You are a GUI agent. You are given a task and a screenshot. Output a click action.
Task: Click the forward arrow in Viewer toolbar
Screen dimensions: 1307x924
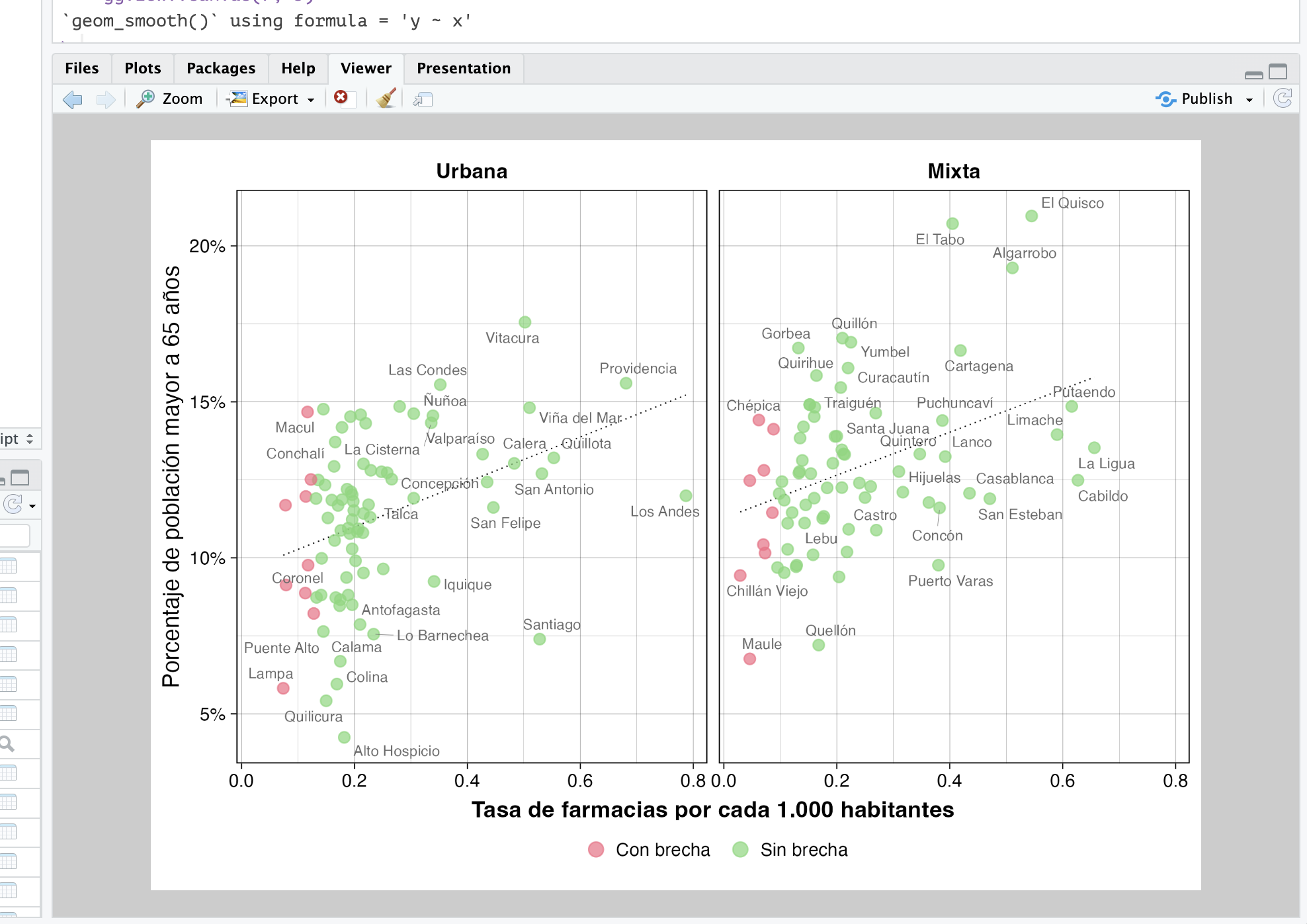click(x=105, y=99)
